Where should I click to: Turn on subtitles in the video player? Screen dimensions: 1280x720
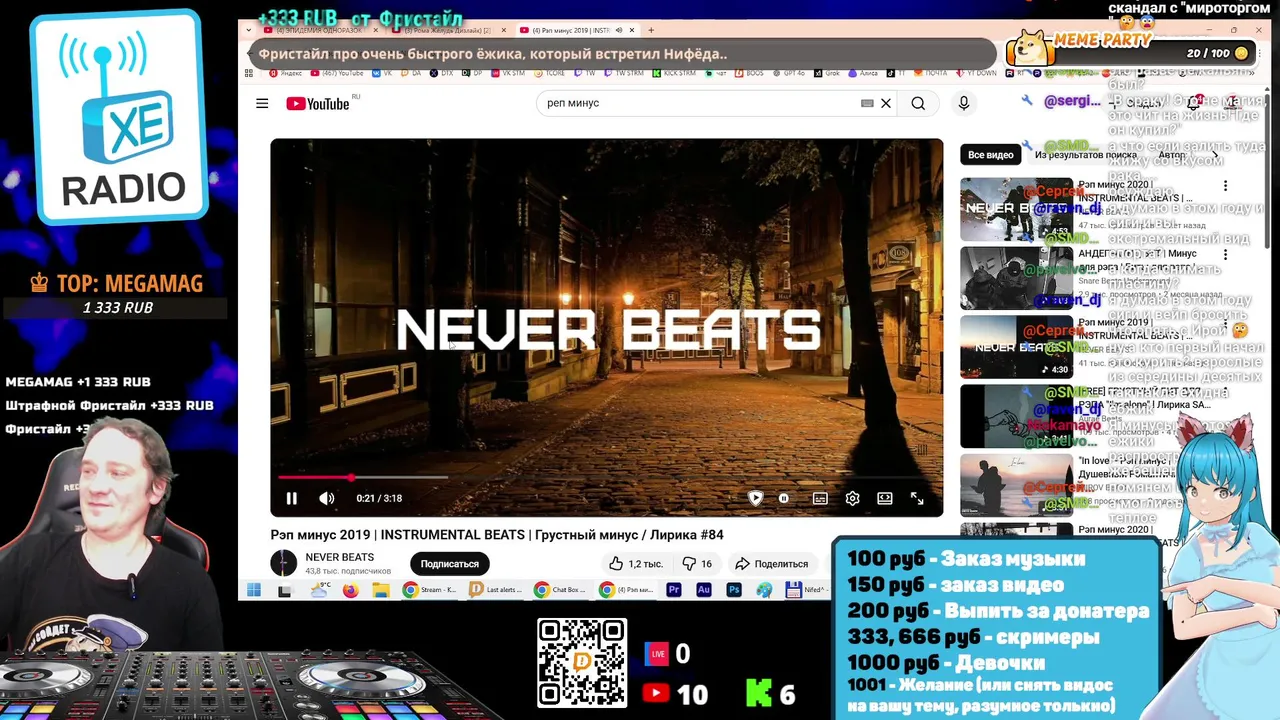[x=820, y=498]
